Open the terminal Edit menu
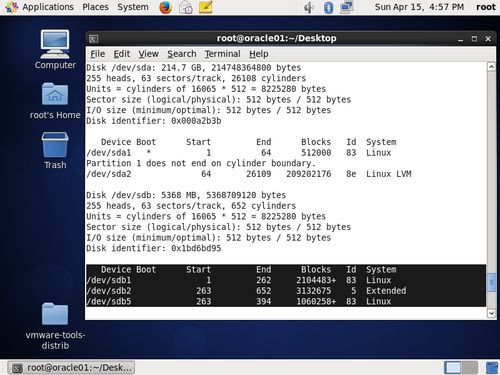The width and height of the screenshot is (500, 375). 122,54
